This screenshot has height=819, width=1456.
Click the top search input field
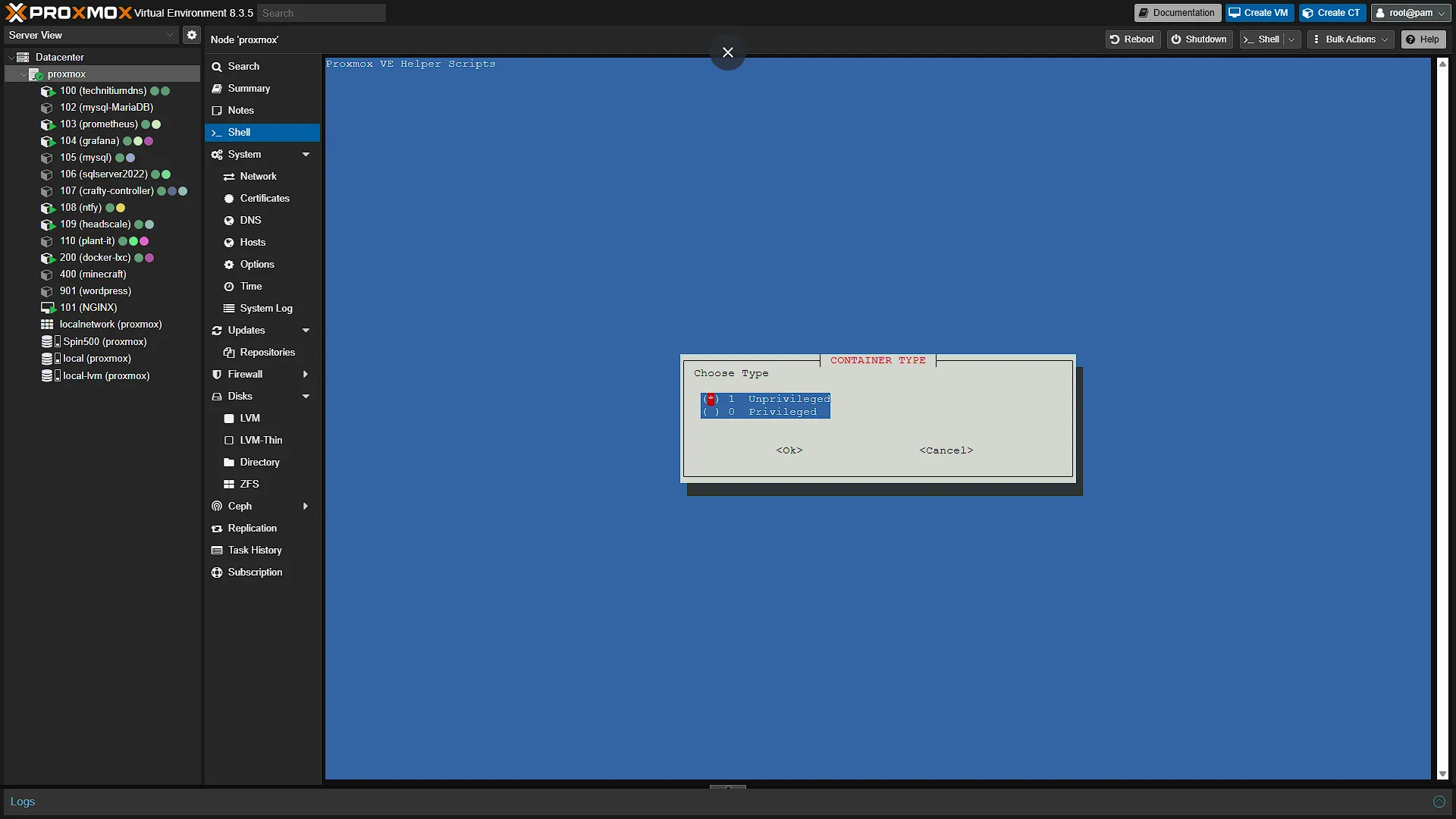(322, 13)
